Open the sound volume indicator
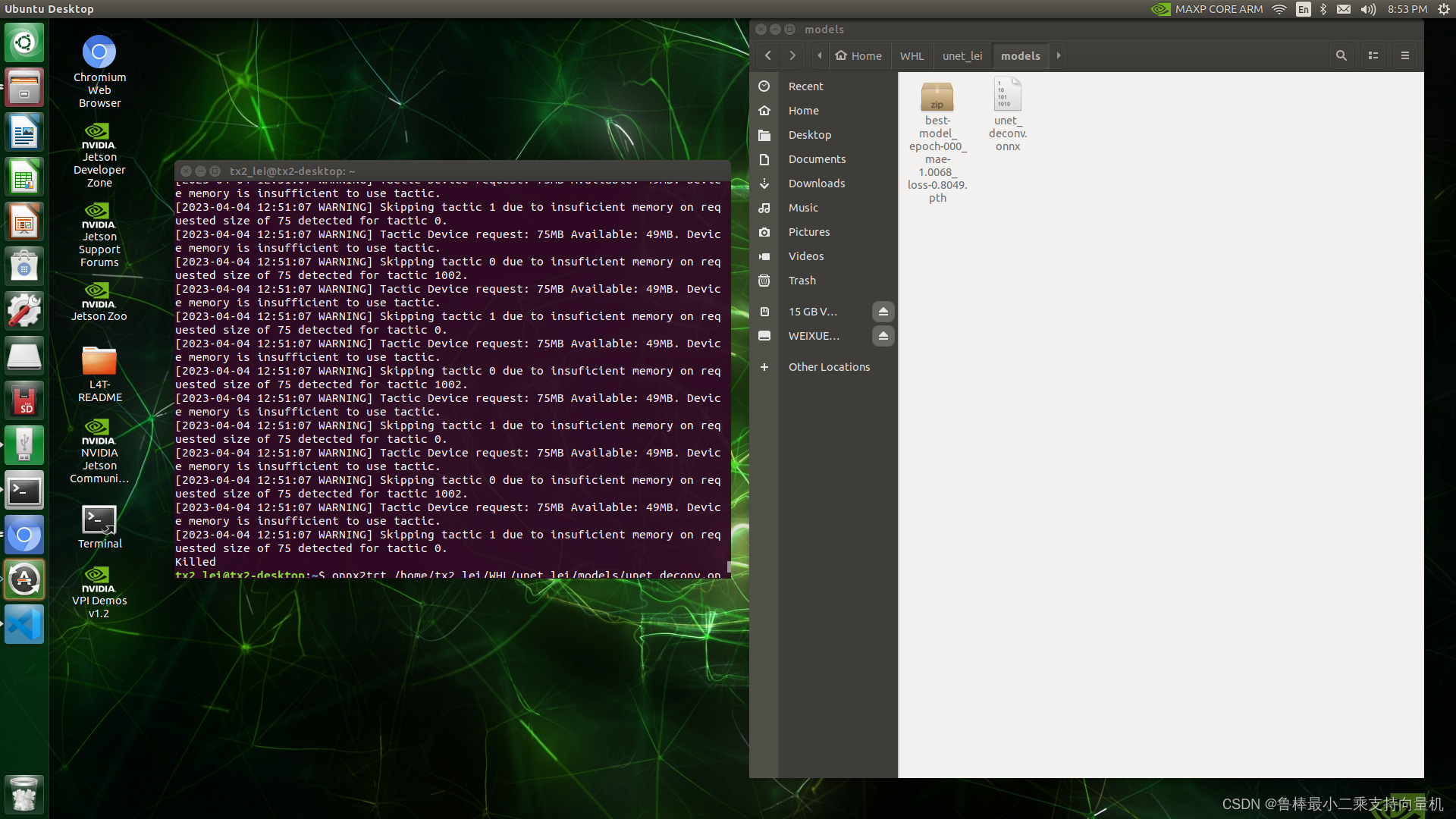1456x819 pixels. 1368,9
